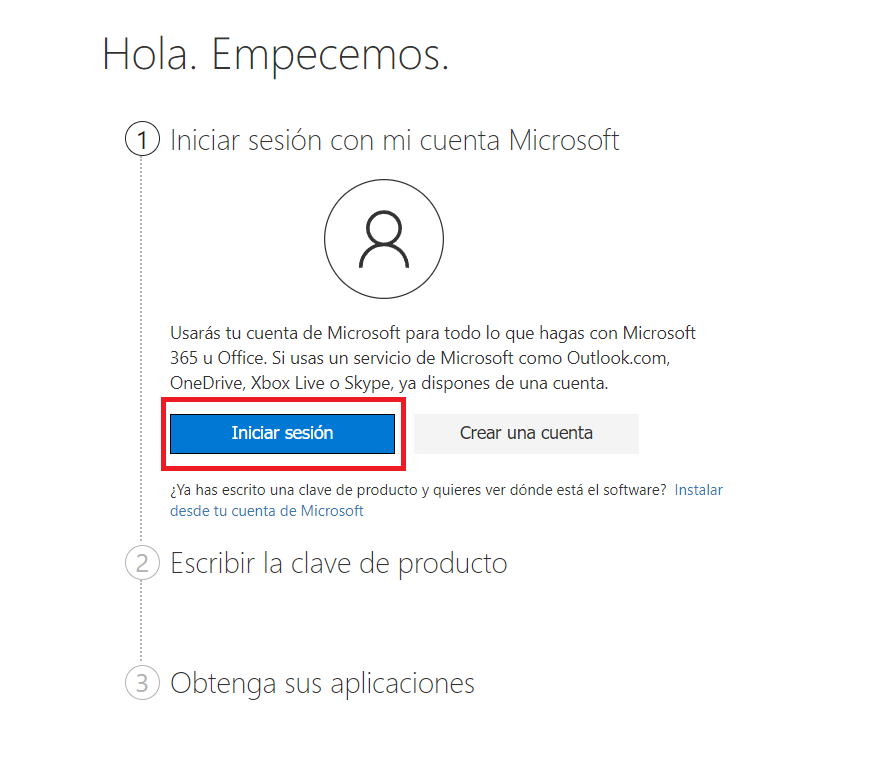Click the word 'OneDrive' in the description

click(207, 383)
